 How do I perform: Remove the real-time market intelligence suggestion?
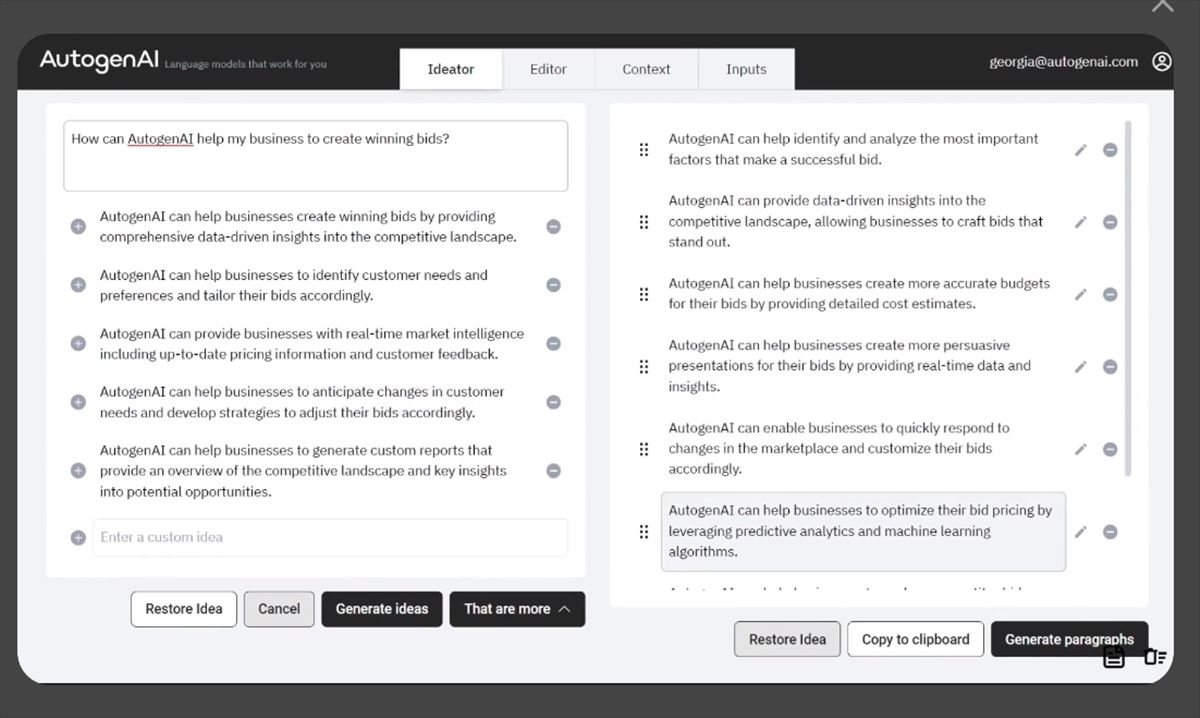pos(553,344)
